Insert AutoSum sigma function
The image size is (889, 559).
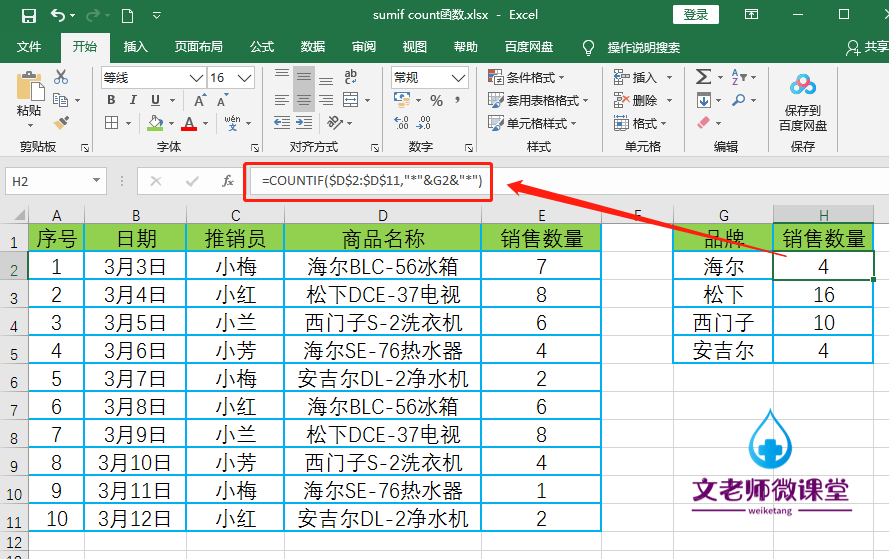tap(703, 77)
